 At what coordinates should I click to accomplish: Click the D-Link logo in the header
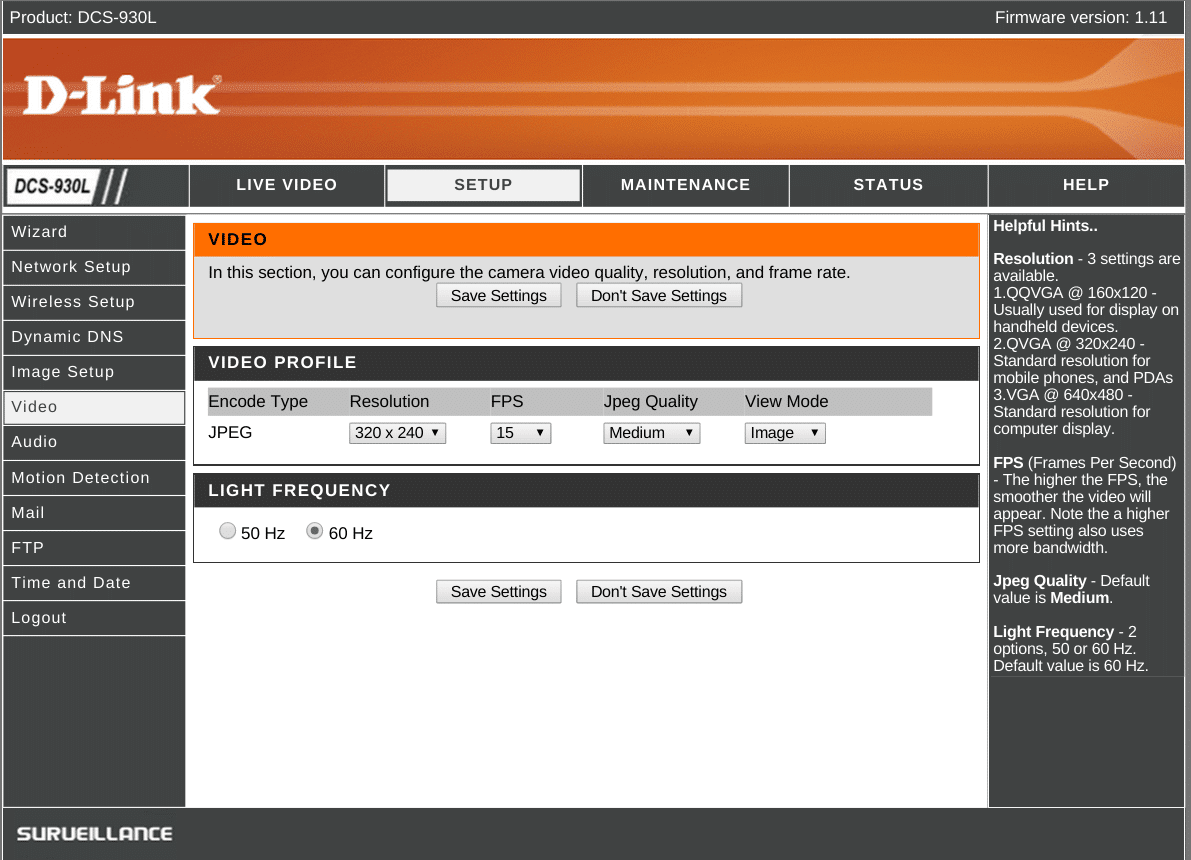120,96
